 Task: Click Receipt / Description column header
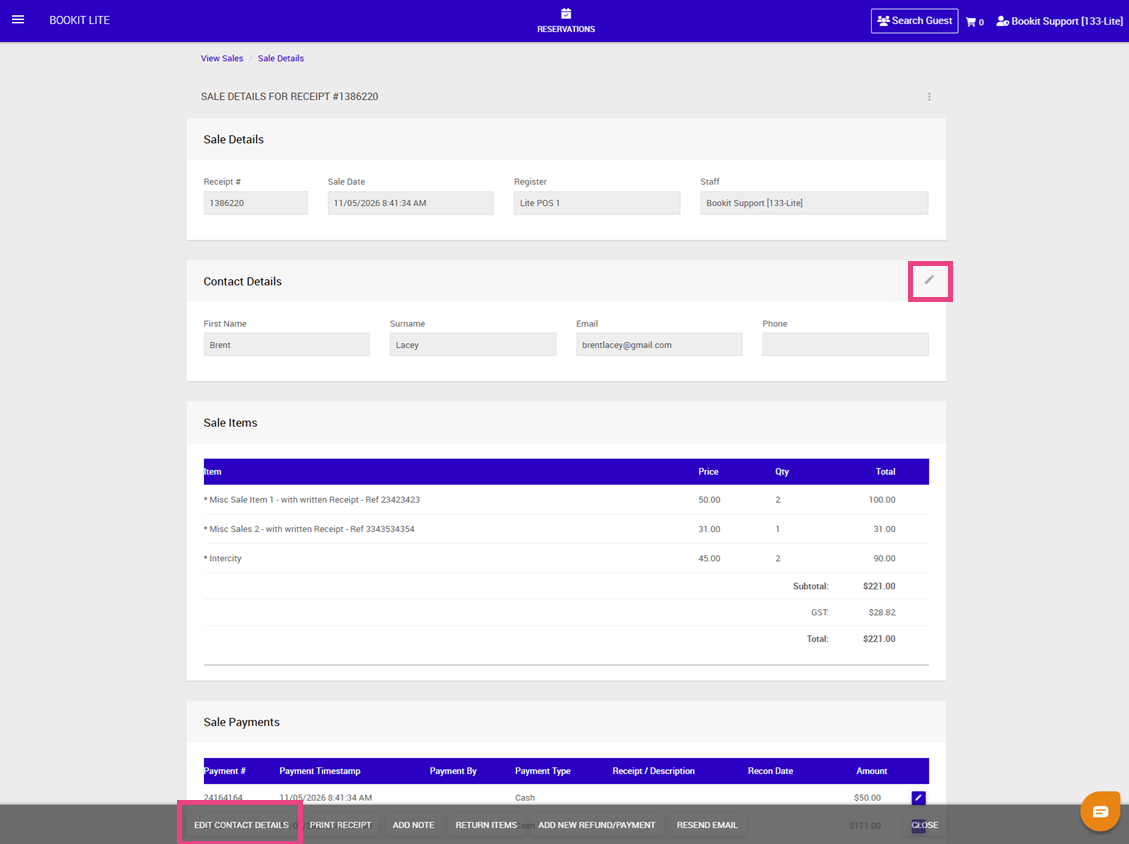pyautogui.click(x=654, y=771)
